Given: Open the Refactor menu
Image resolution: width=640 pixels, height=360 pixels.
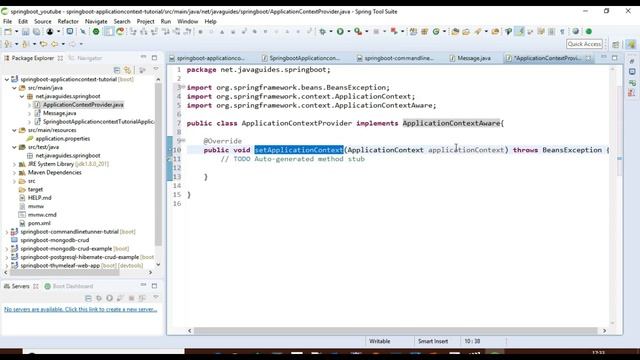Looking at the screenshot, I should pos(68,21).
